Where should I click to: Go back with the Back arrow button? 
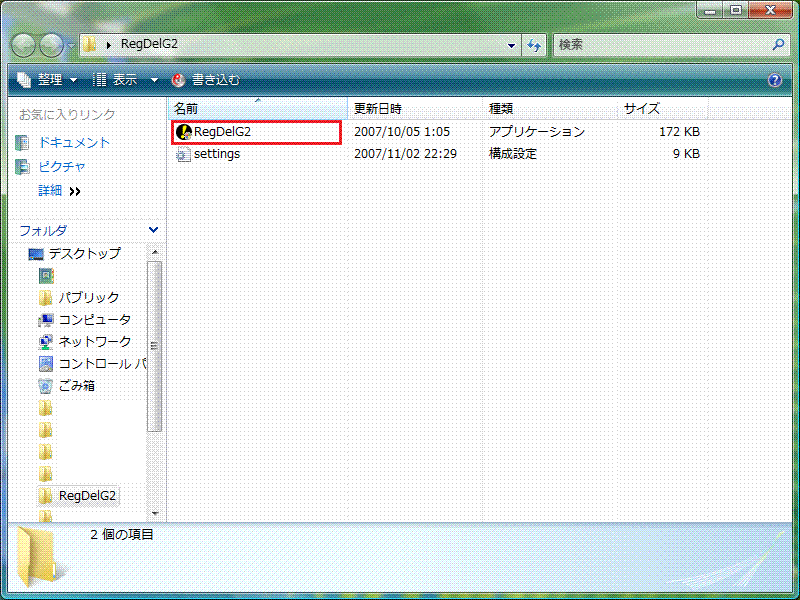pyautogui.click(x=23, y=45)
